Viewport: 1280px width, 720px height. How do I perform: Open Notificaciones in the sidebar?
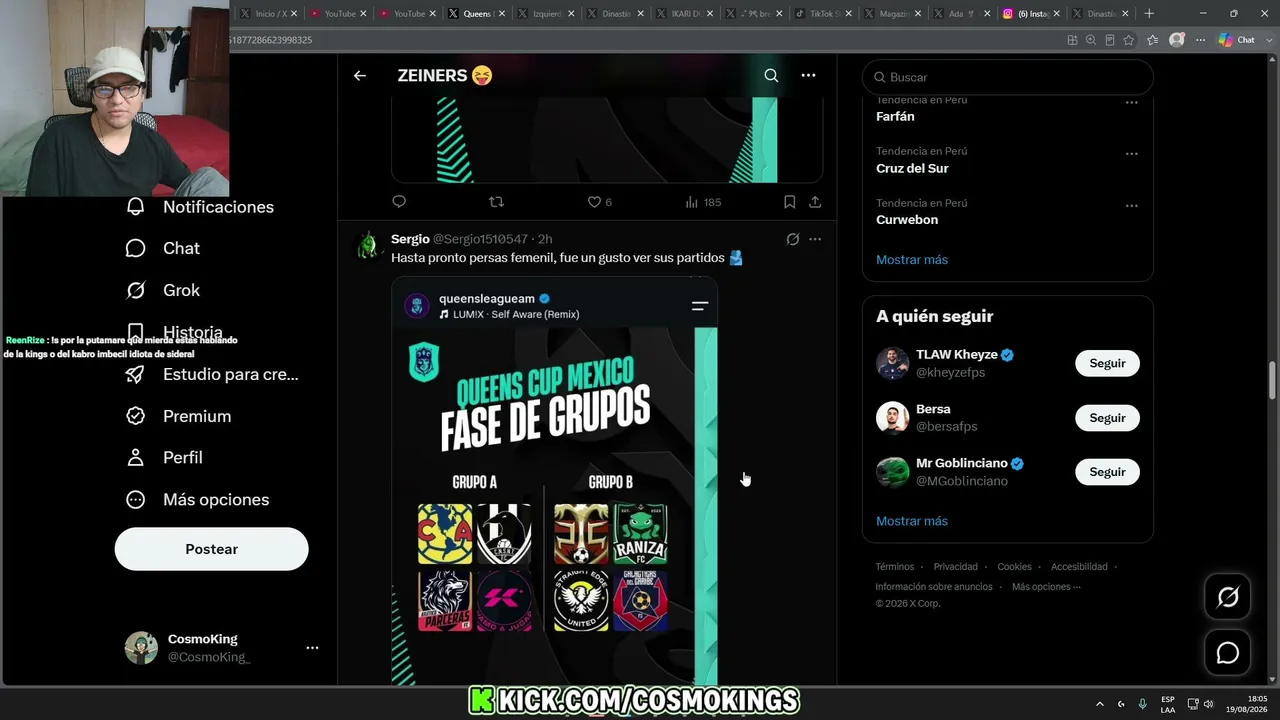[200, 207]
